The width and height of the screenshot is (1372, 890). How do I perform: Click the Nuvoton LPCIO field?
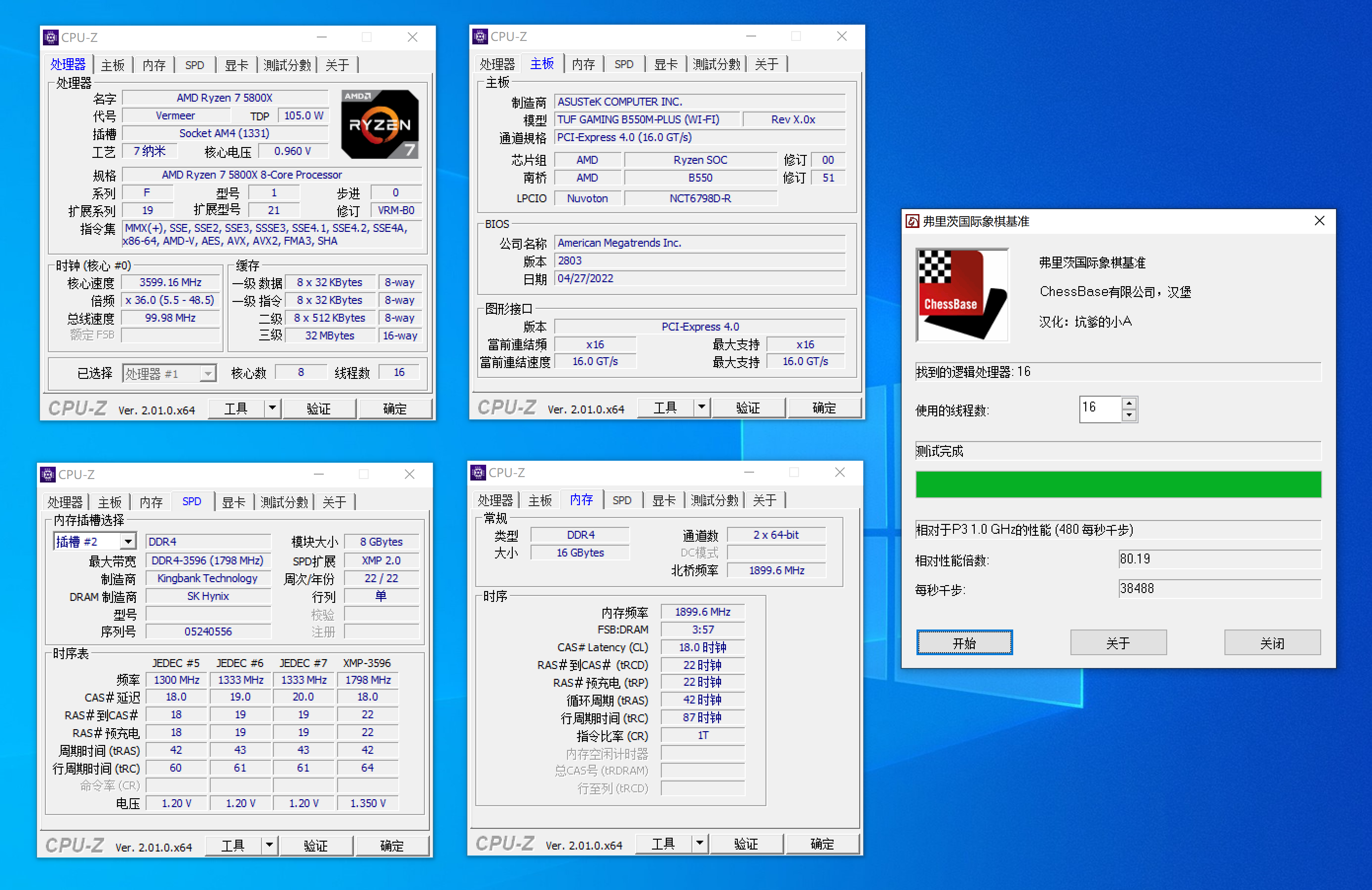coord(588,198)
